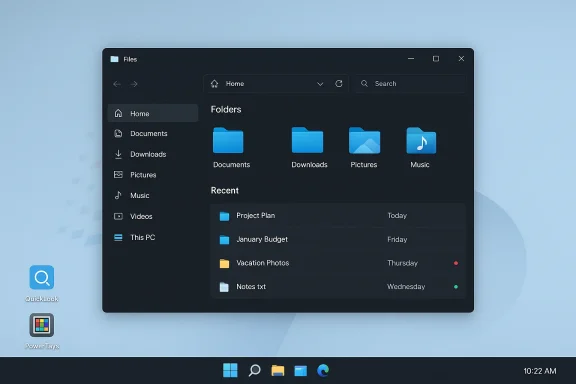Select This PC in the sidebar

tap(153, 237)
